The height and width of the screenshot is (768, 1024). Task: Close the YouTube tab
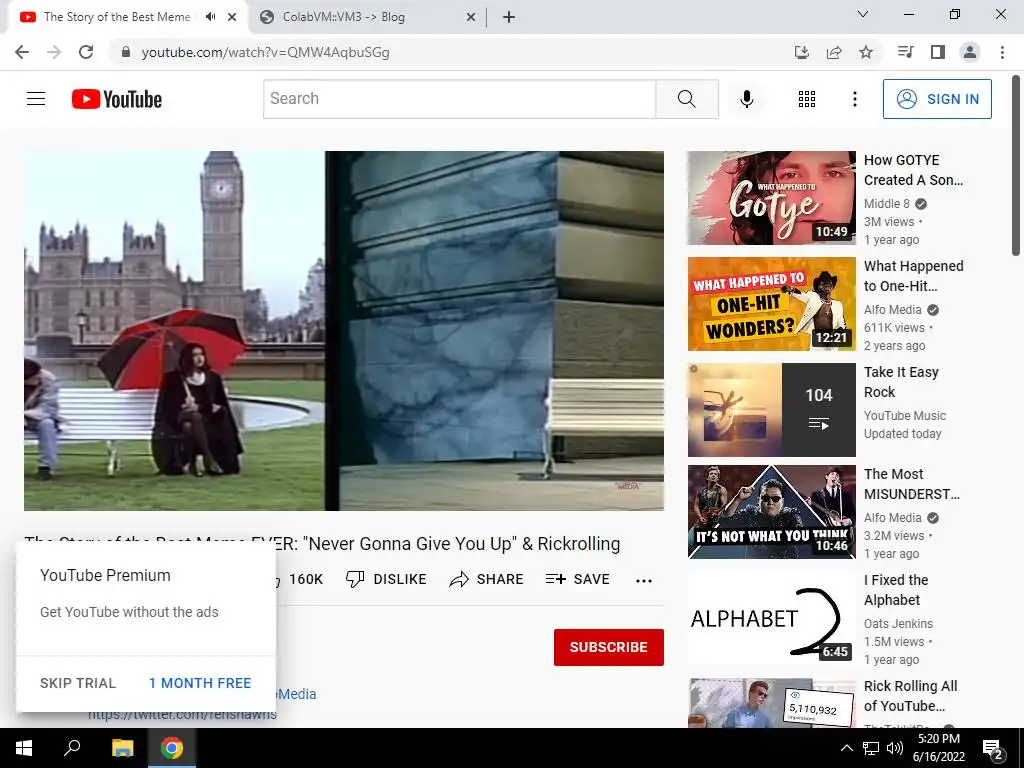point(232,17)
